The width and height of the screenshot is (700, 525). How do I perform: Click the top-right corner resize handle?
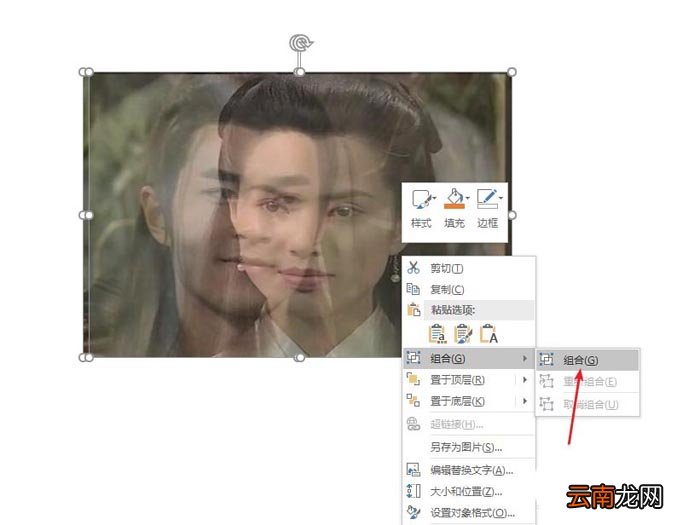[512, 72]
